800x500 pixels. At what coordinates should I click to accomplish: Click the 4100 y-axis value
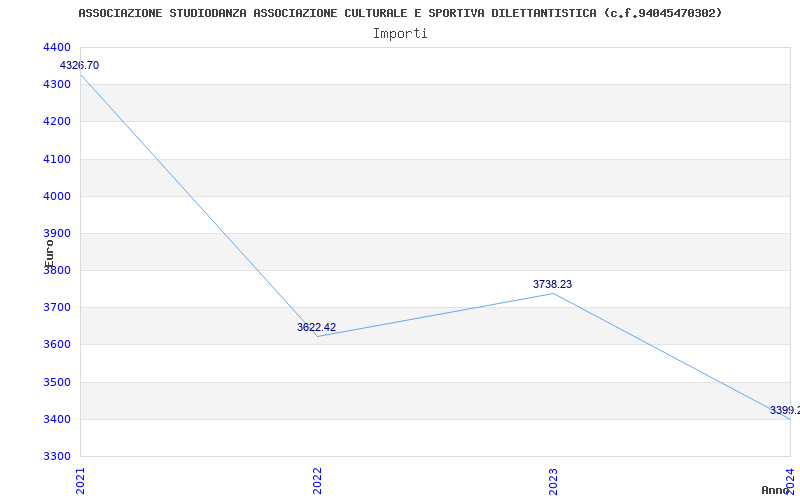click(x=56, y=159)
